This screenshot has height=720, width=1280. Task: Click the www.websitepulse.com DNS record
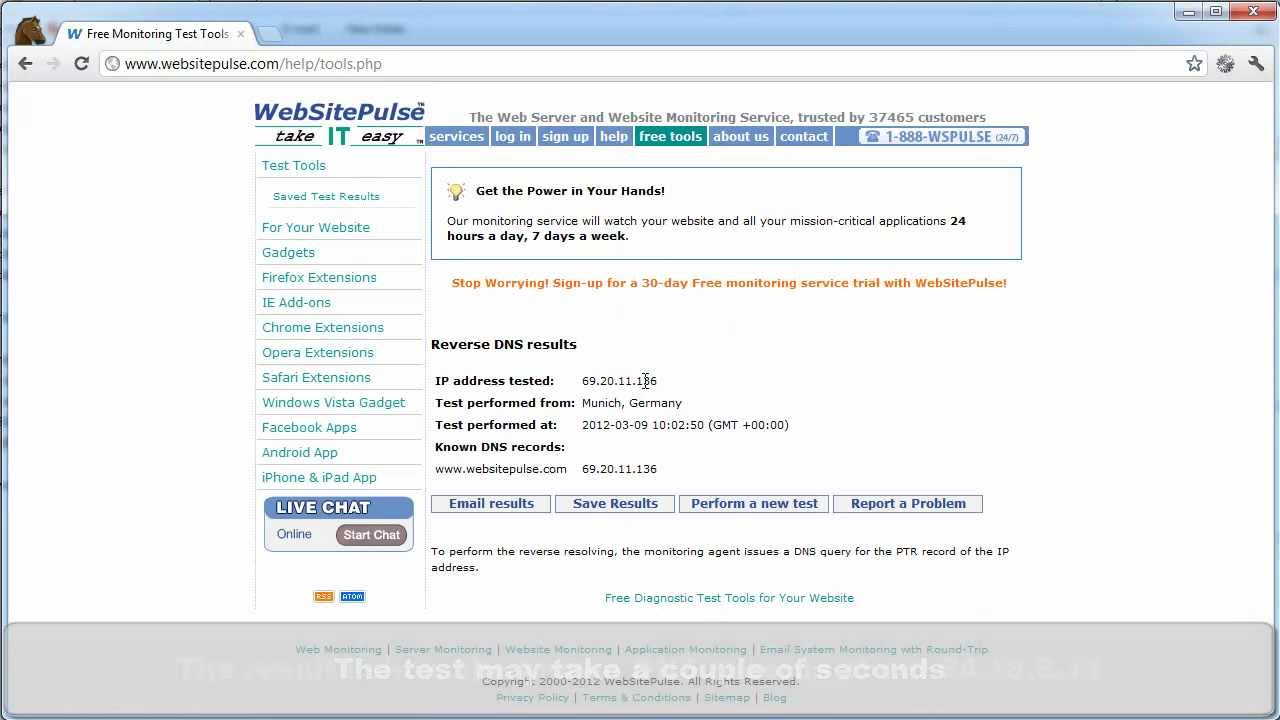[500, 469]
